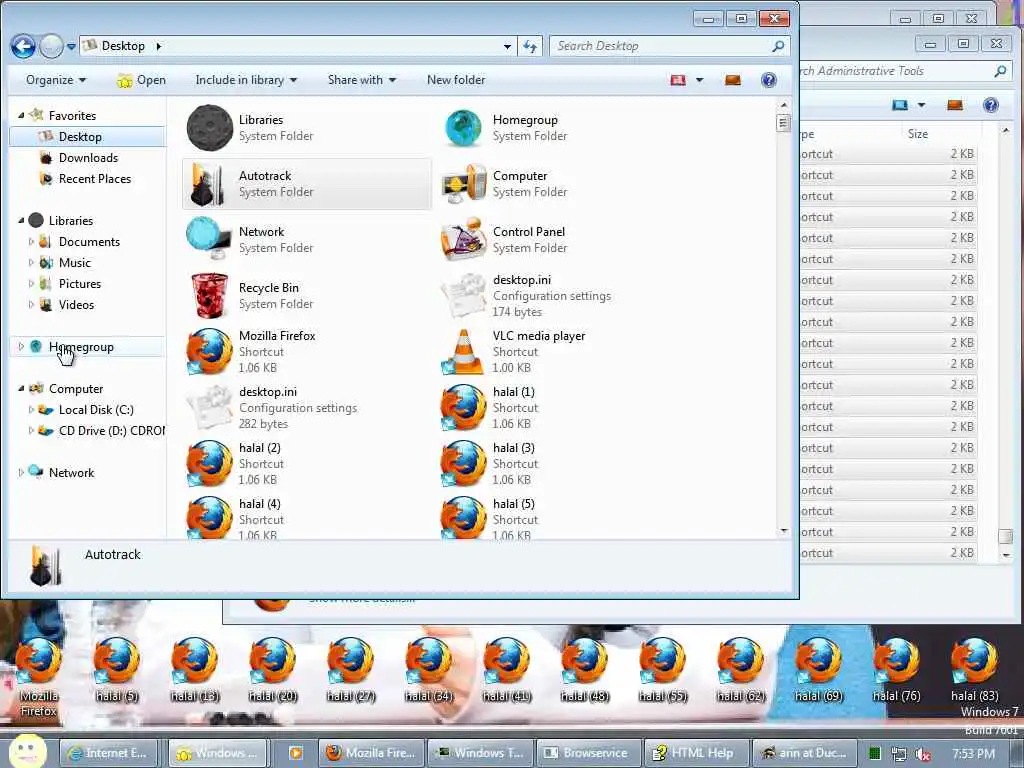1024x768 pixels.
Task: Click the help question mark icon in Desktop window
Action: pyautogui.click(x=769, y=80)
